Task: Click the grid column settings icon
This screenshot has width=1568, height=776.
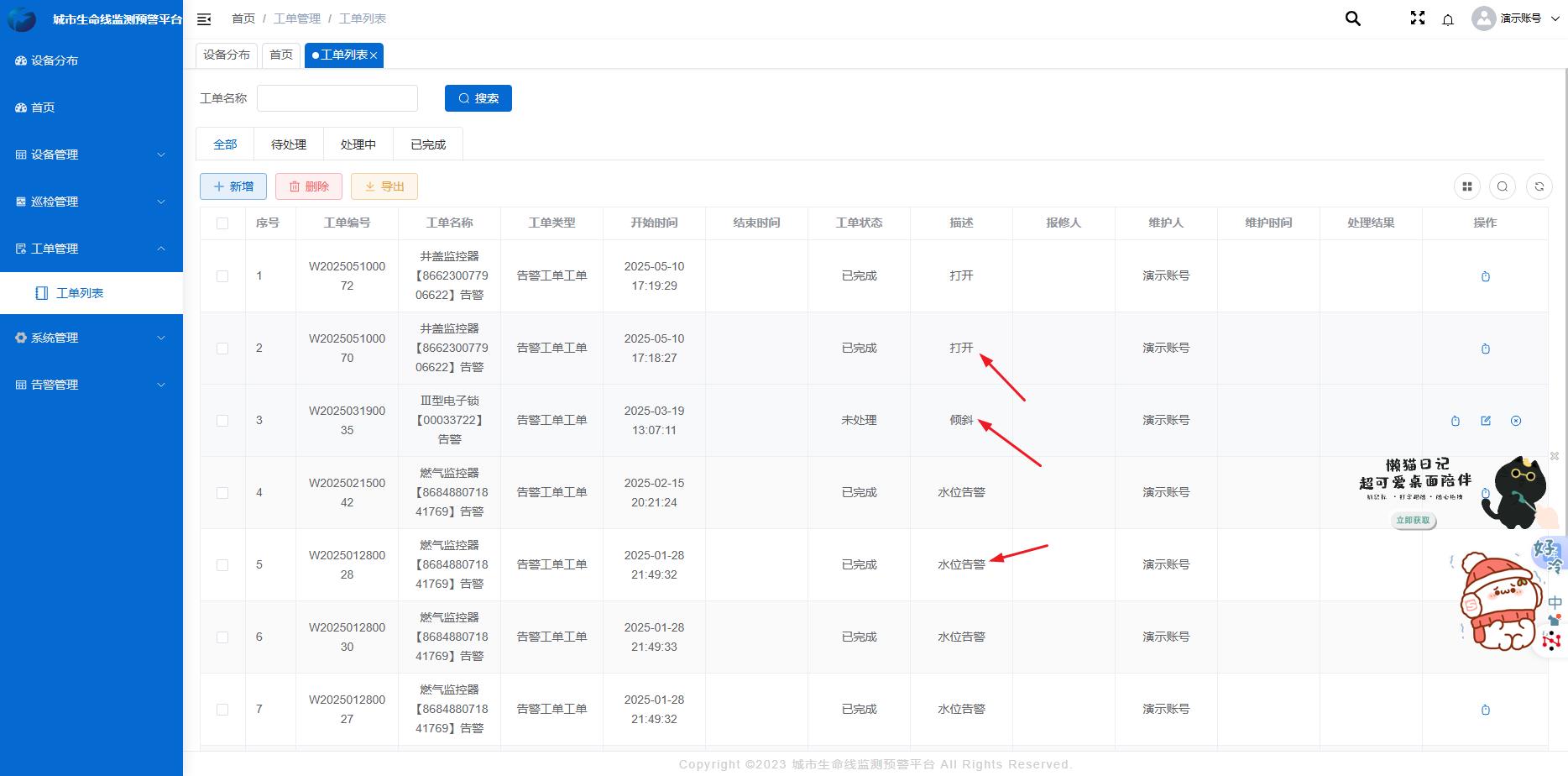Action: pyautogui.click(x=1467, y=186)
